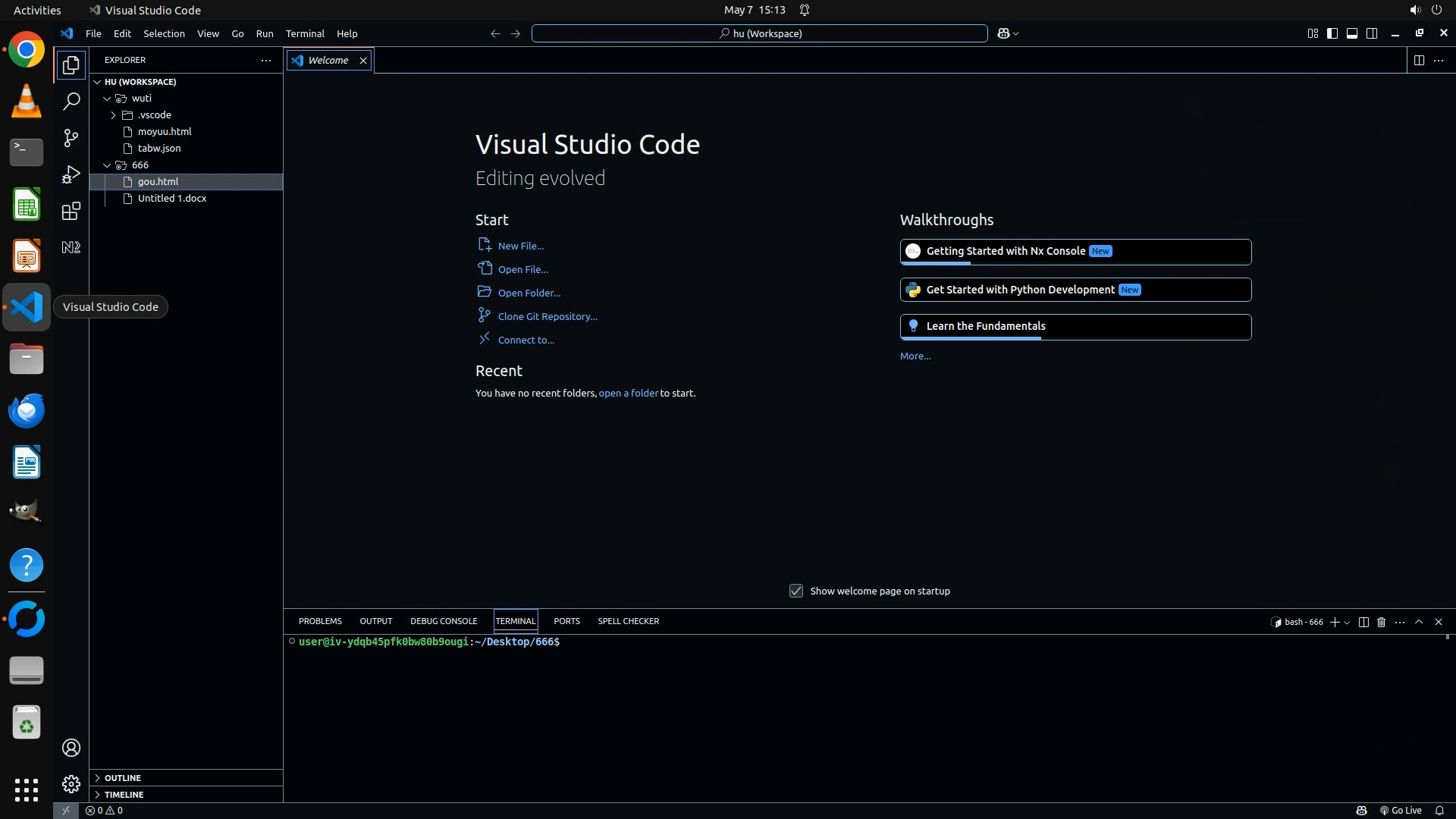Switch to the PROBLEMS tab
Image resolution: width=1456 pixels, height=819 pixels.
click(319, 621)
